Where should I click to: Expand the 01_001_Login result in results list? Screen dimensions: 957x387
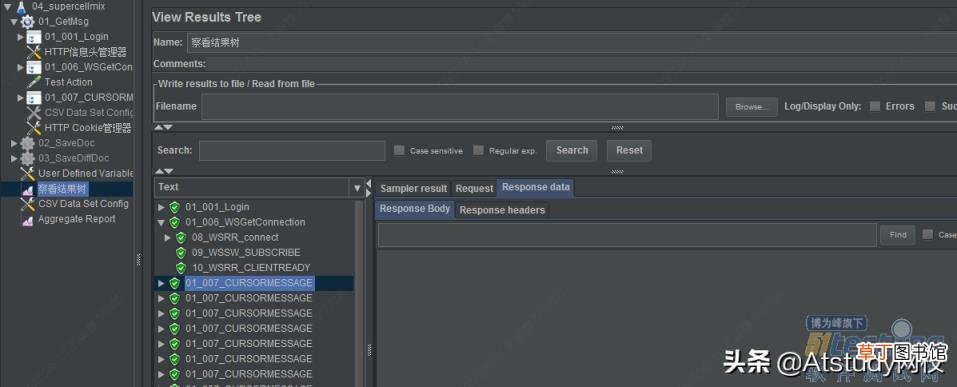[161, 207]
